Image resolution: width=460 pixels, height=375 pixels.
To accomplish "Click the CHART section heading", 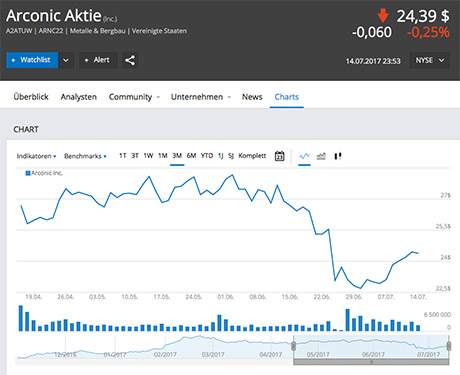I will pos(26,129).
